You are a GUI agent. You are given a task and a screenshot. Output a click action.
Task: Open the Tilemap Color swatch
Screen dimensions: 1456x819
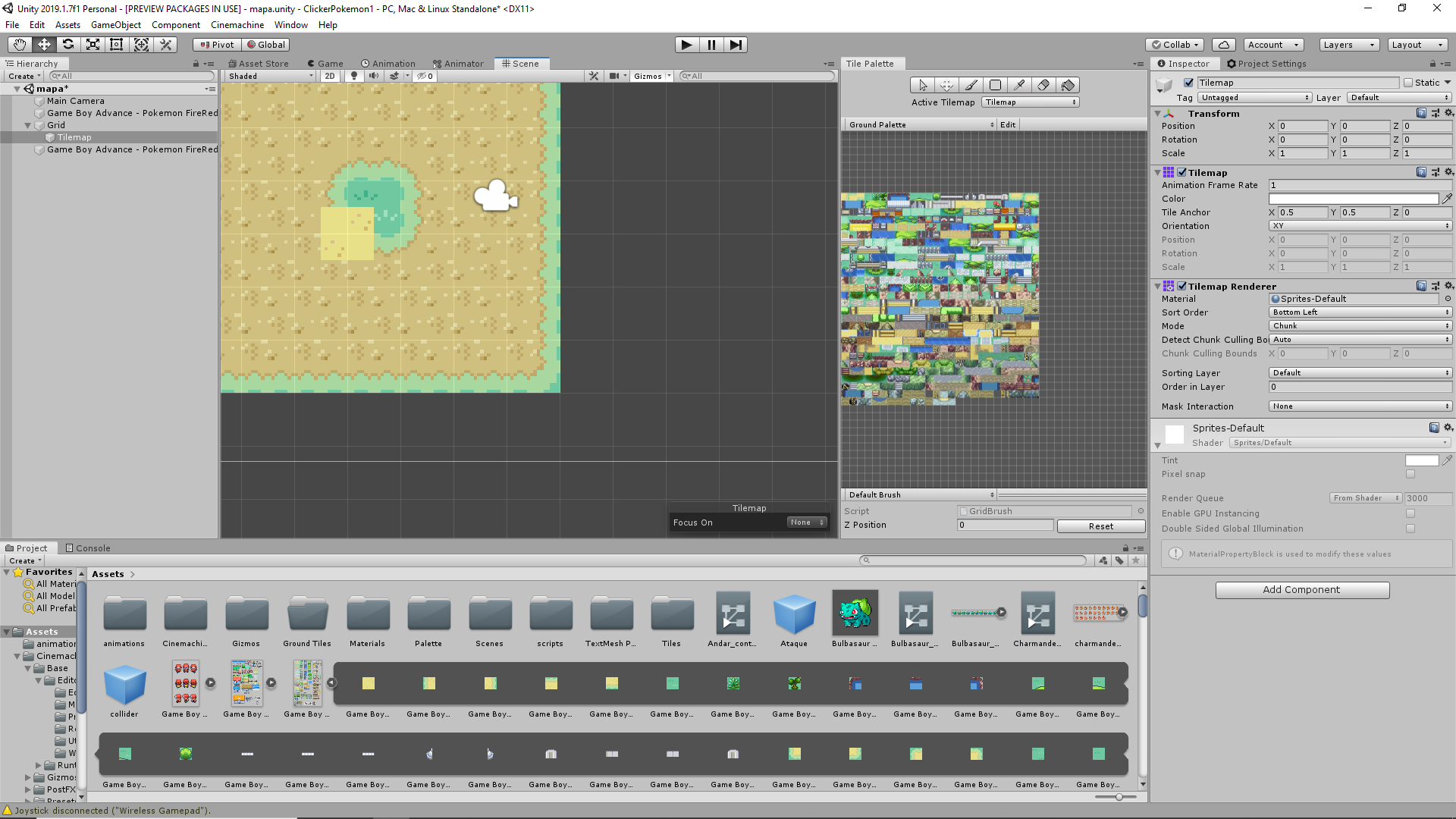(1354, 199)
